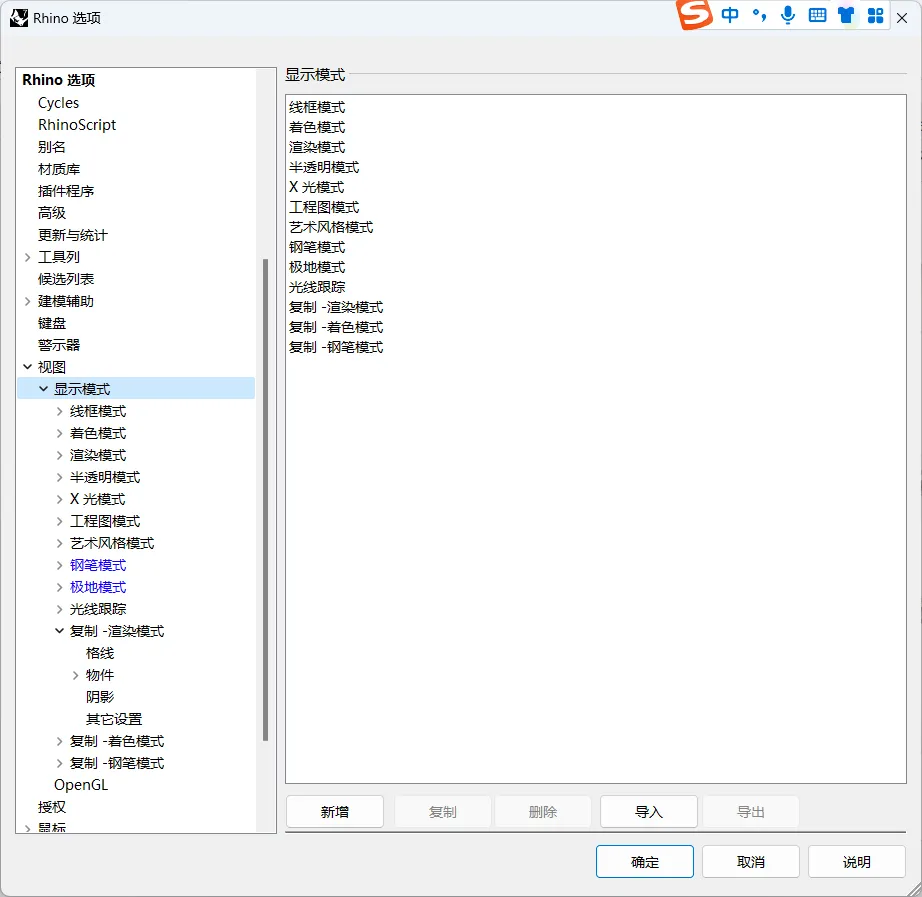Image resolution: width=922 pixels, height=897 pixels.
Task: Collapse 复制 -渲染模式 tree node
Action: [x=59, y=631]
